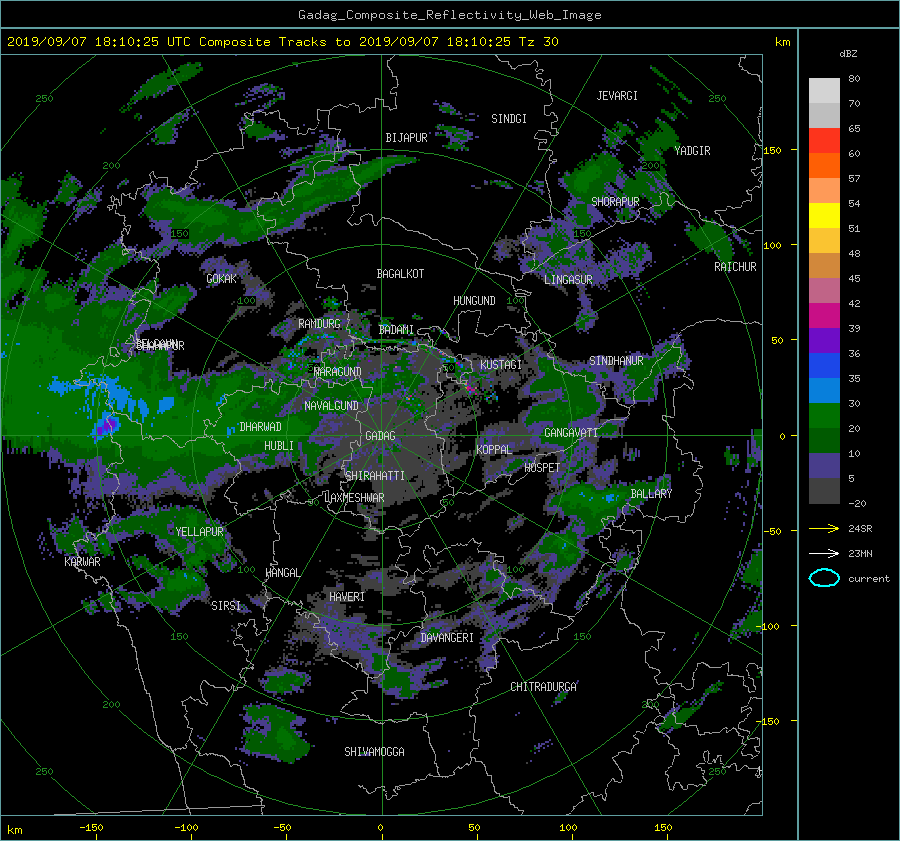Image resolution: width=900 pixels, height=841 pixels.
Task: Click the YELLAPUR city label
Action: (x=199, y=532)
